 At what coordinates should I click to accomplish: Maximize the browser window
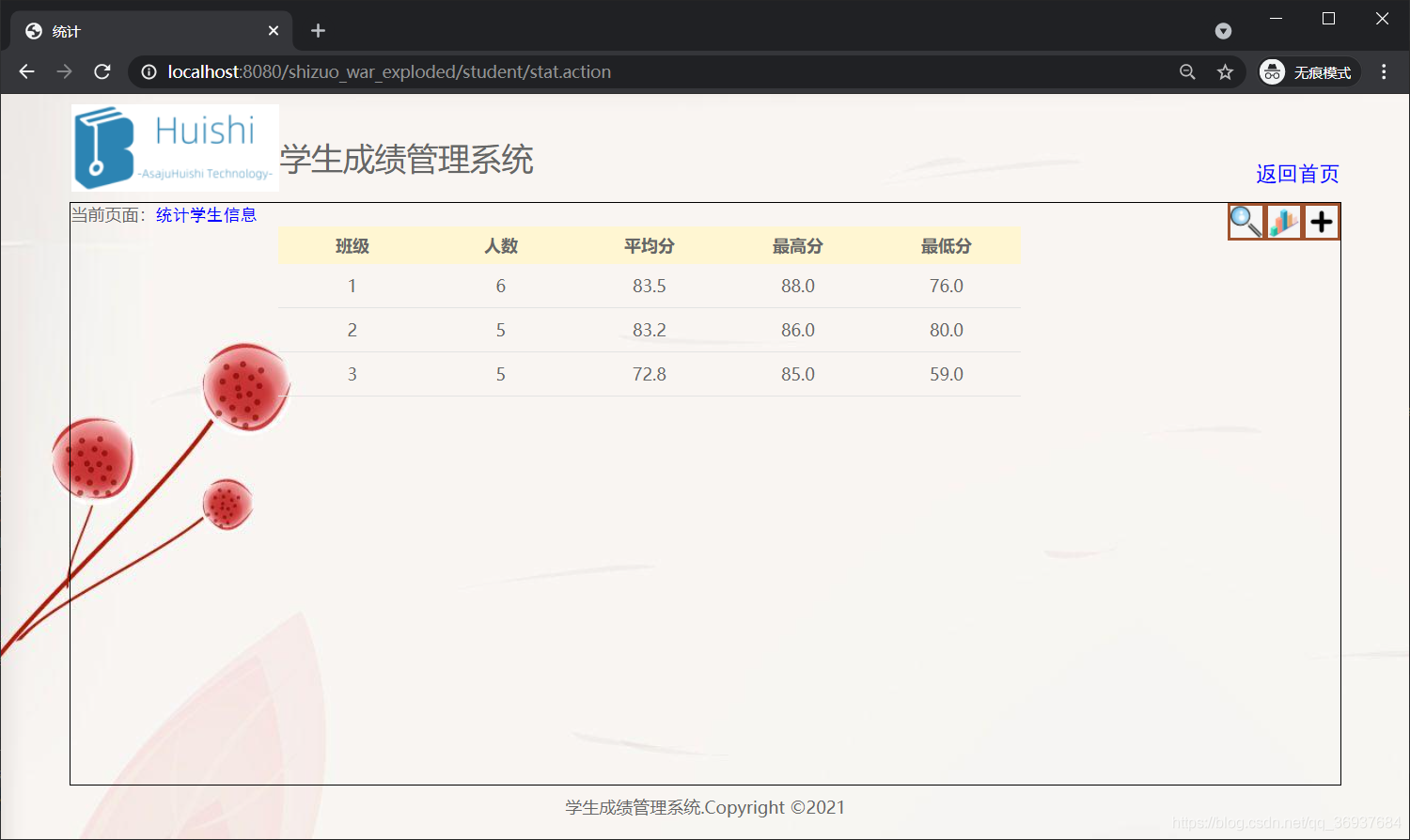point(1328,19)
